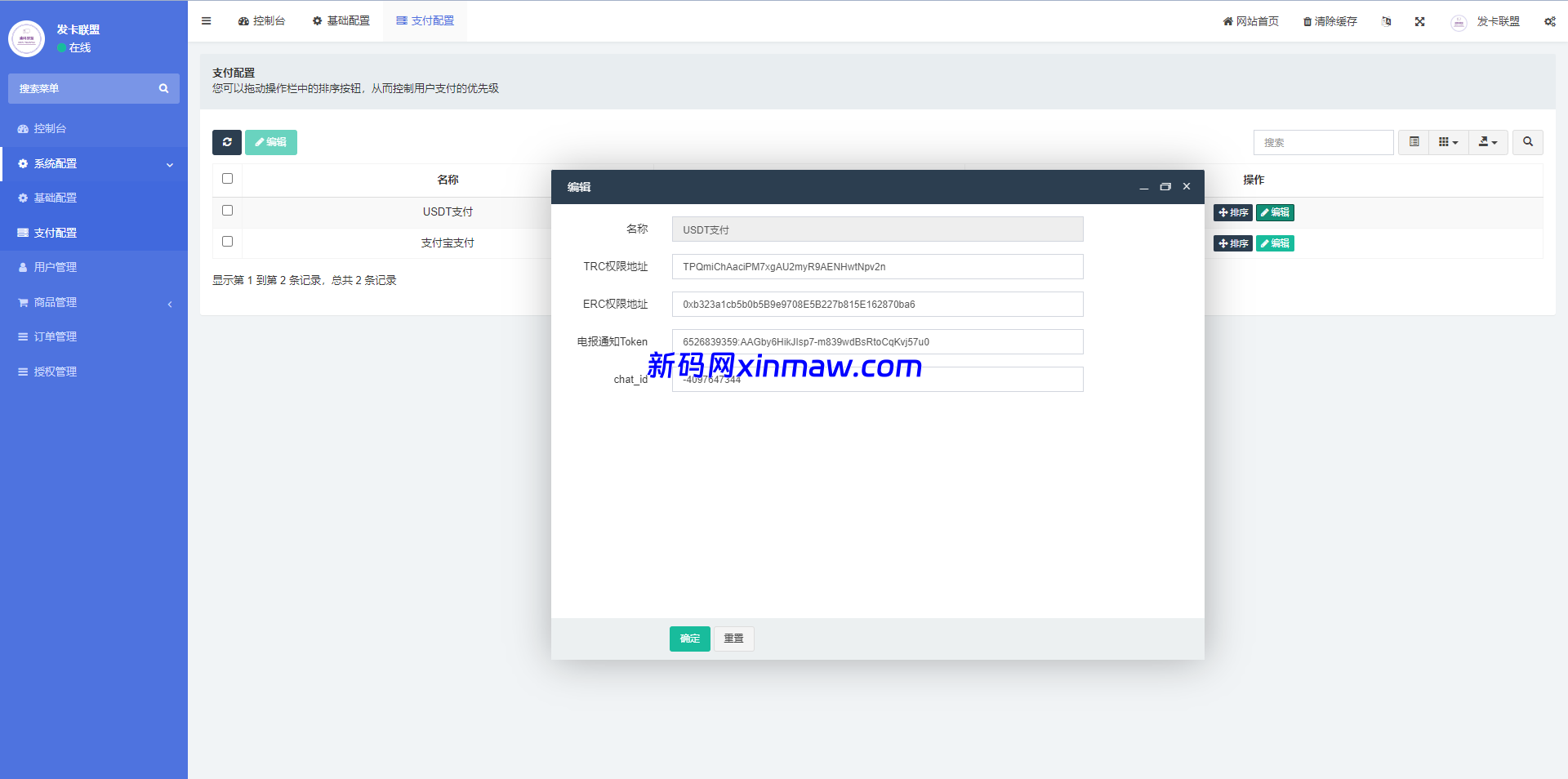The width and height of the screenshot is (1568, 779).
Task: Switch to the 基础配置 tab
Action: click(341, 21)
